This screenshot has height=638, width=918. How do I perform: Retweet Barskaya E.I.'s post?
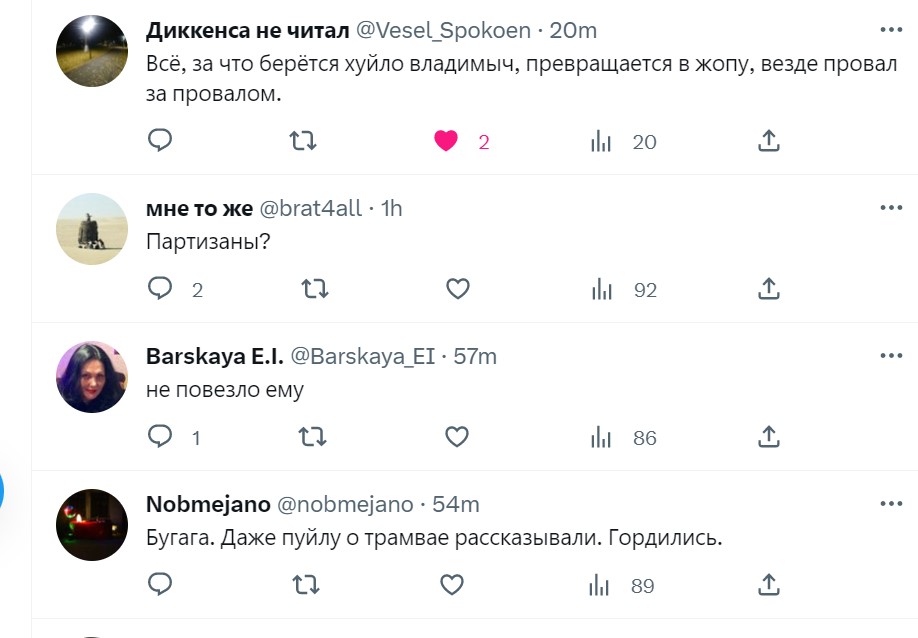click(x=313, y=437)
